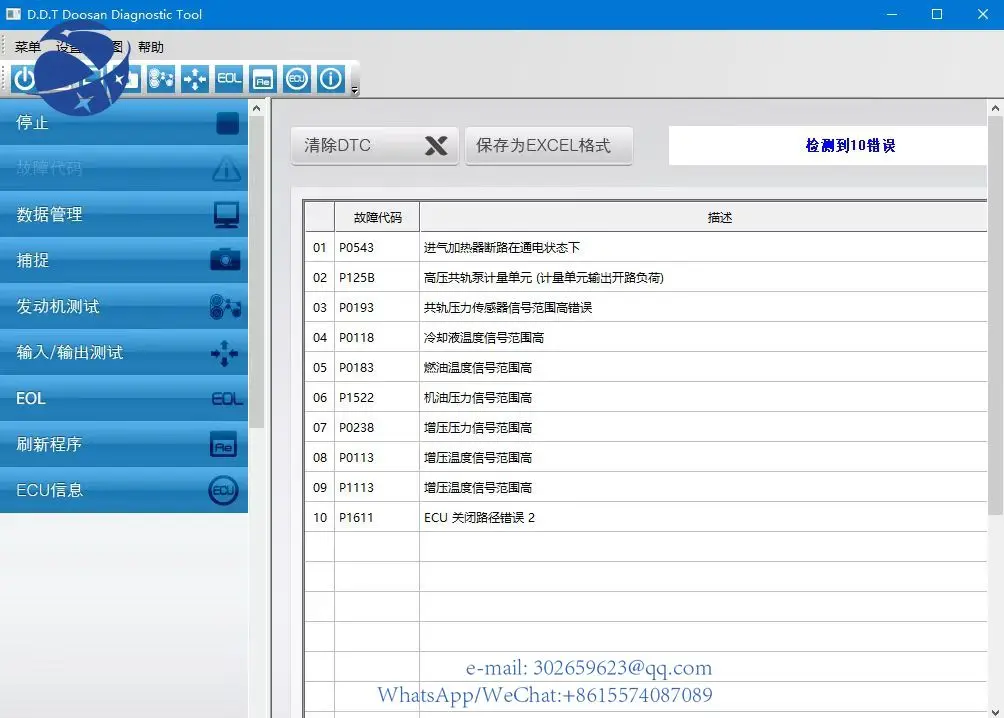Click the 故障代码 column header
The height and width of the screenshot is (718, 1004).
coord(377,217)
